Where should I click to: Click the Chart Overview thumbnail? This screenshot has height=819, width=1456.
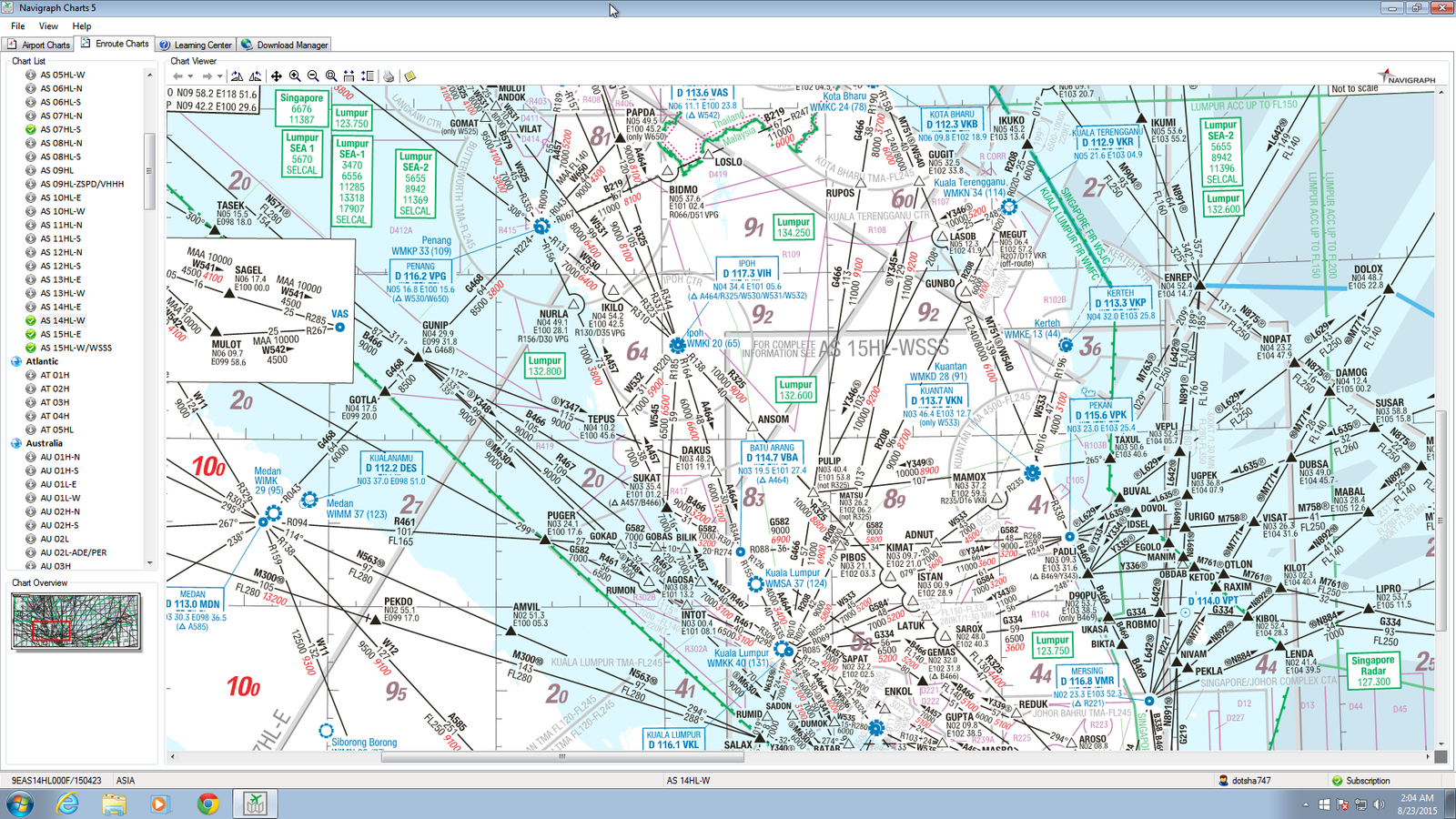point(76,621)
